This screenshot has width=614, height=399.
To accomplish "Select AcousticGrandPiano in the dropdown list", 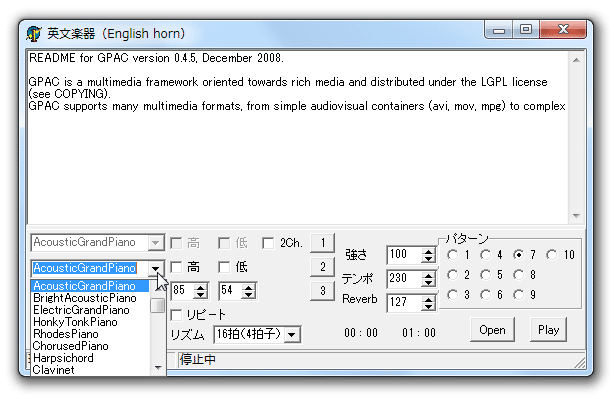I will tap(90, 286).
